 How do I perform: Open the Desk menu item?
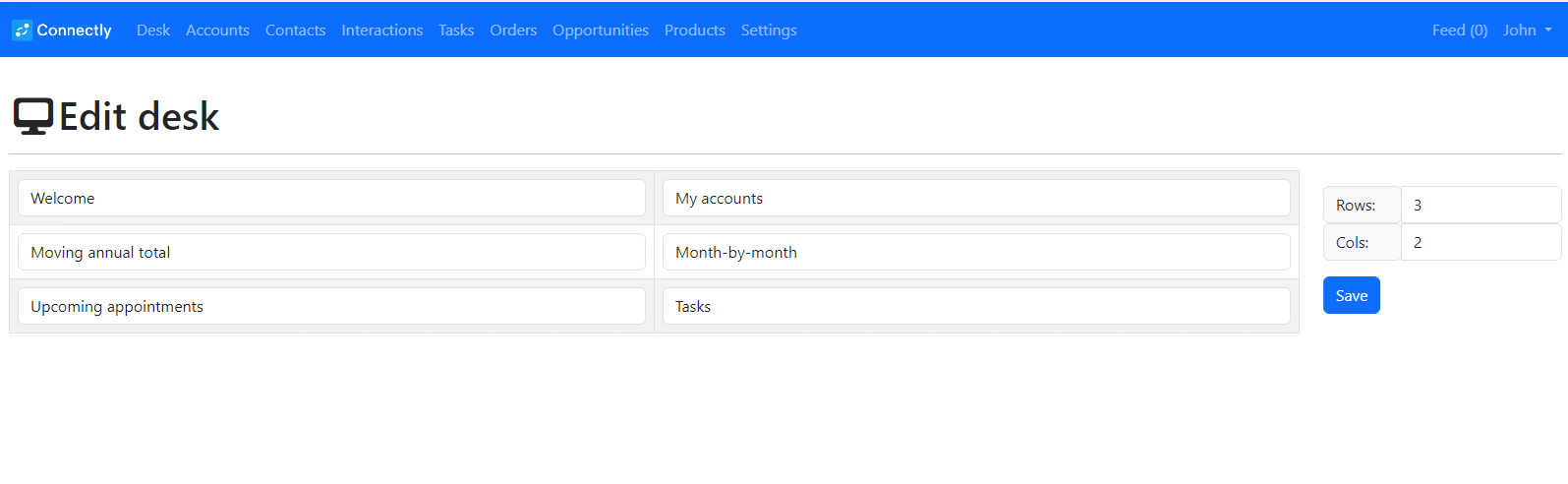[153, 30]
